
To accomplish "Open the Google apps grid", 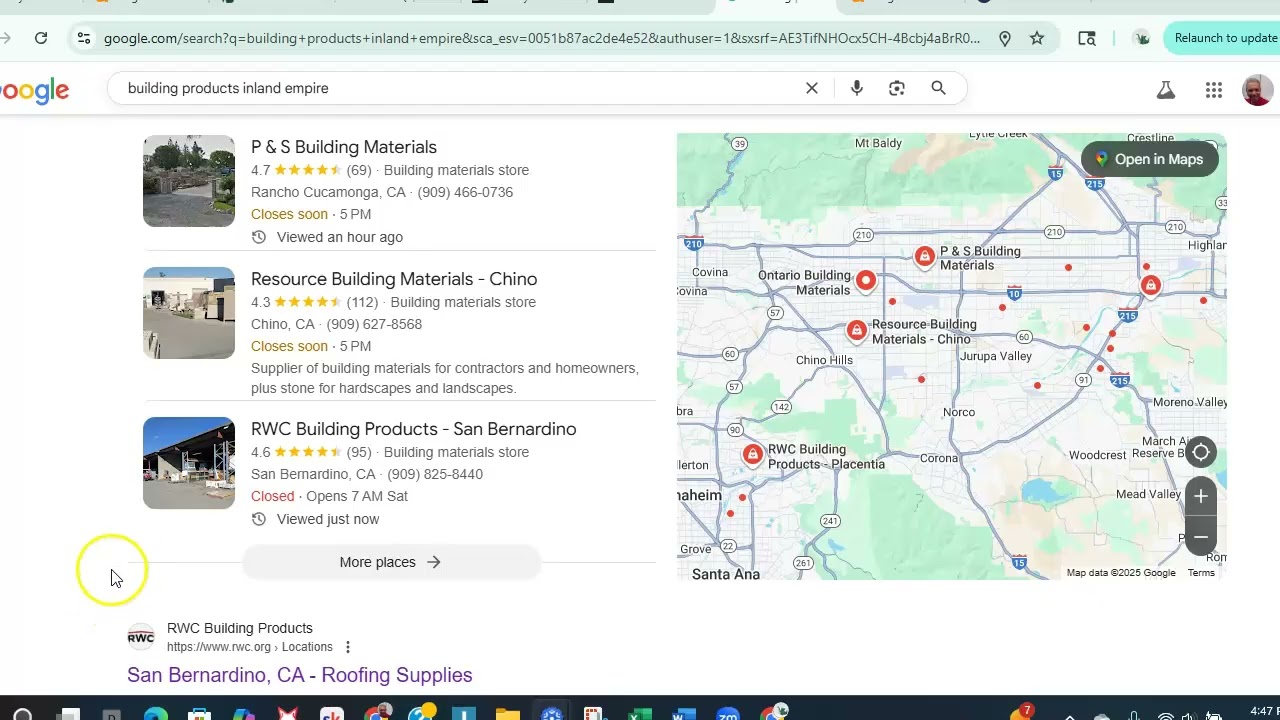I will tap(1214, 90).
